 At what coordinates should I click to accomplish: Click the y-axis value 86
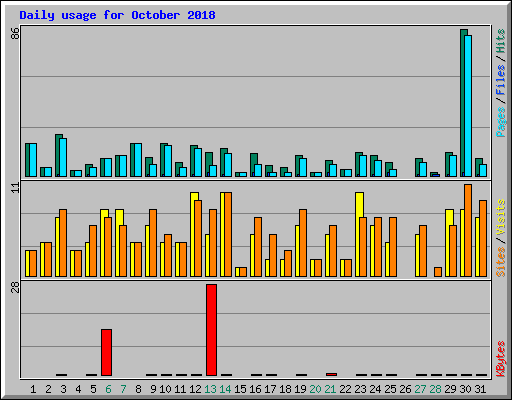pyautogui.click(x=15, y=33)
